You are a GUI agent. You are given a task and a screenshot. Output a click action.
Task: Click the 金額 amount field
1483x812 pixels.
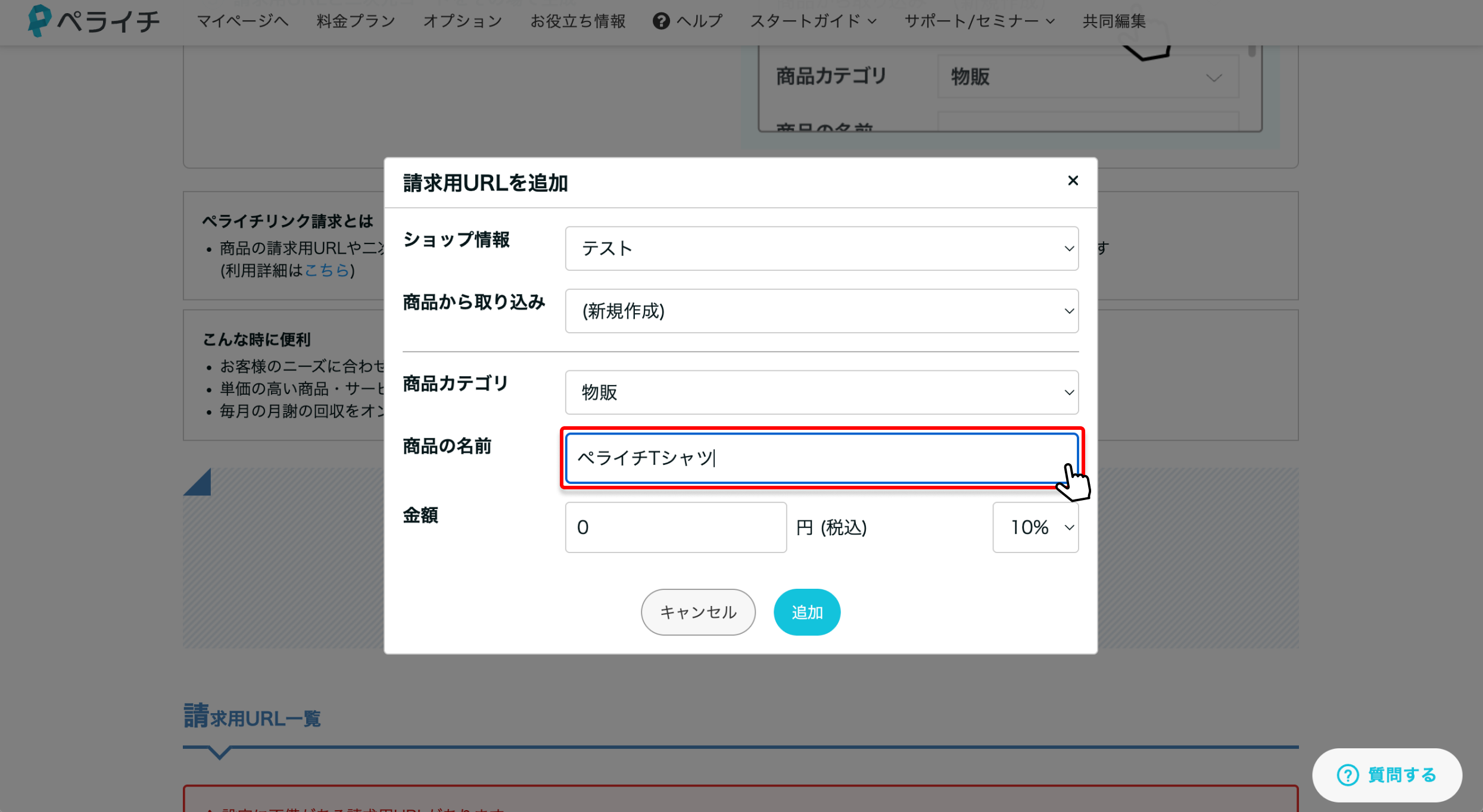[675, 527]
